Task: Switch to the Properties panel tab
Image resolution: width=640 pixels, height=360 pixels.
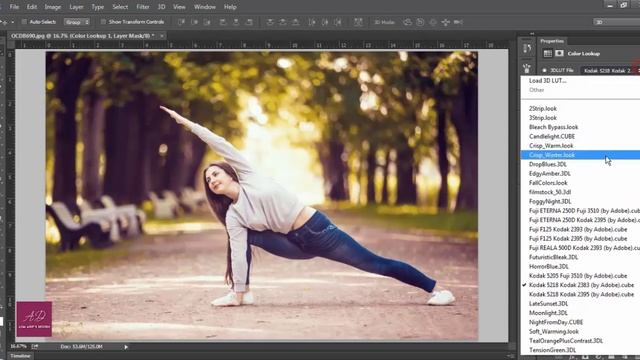Action: pos(552,41)
